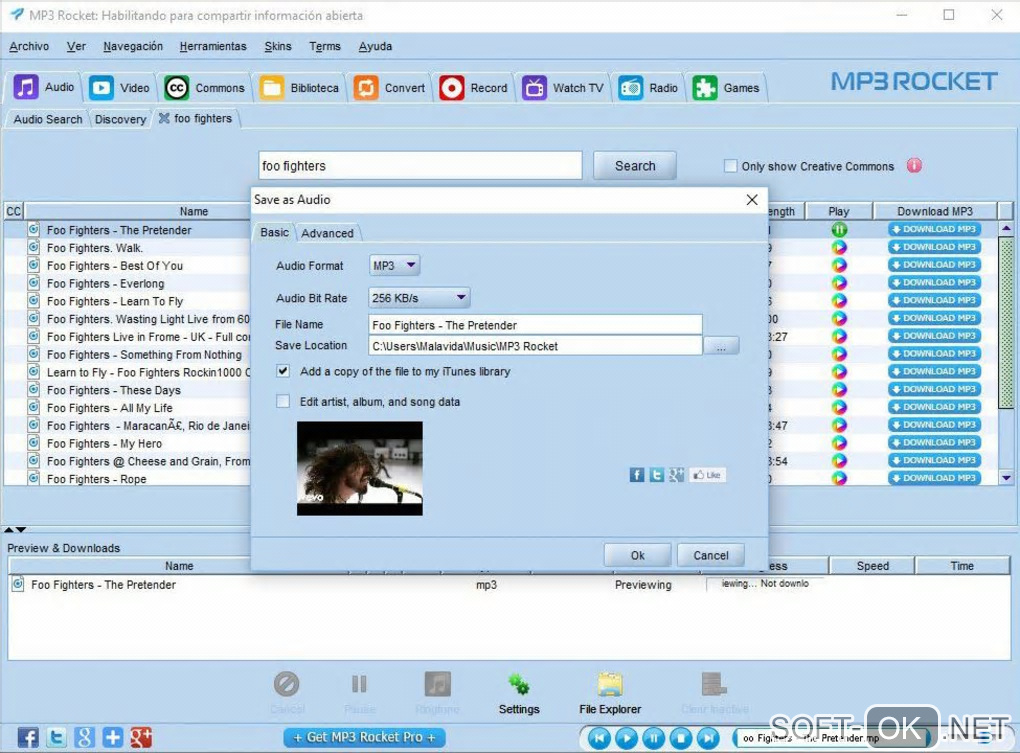Open the Ayuda menu
The width and height of the screenshot is (1020, 753).
tap(375, 46)
